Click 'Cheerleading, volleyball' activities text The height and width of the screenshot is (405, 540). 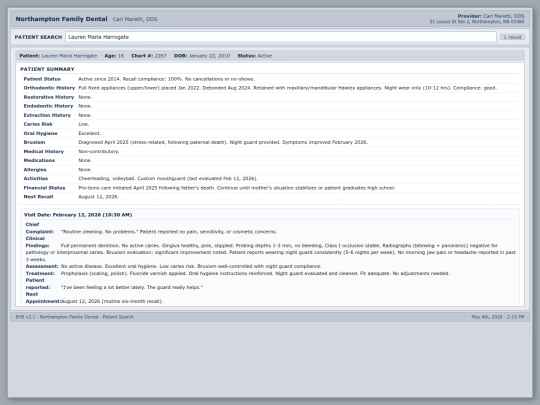[168, 178]
